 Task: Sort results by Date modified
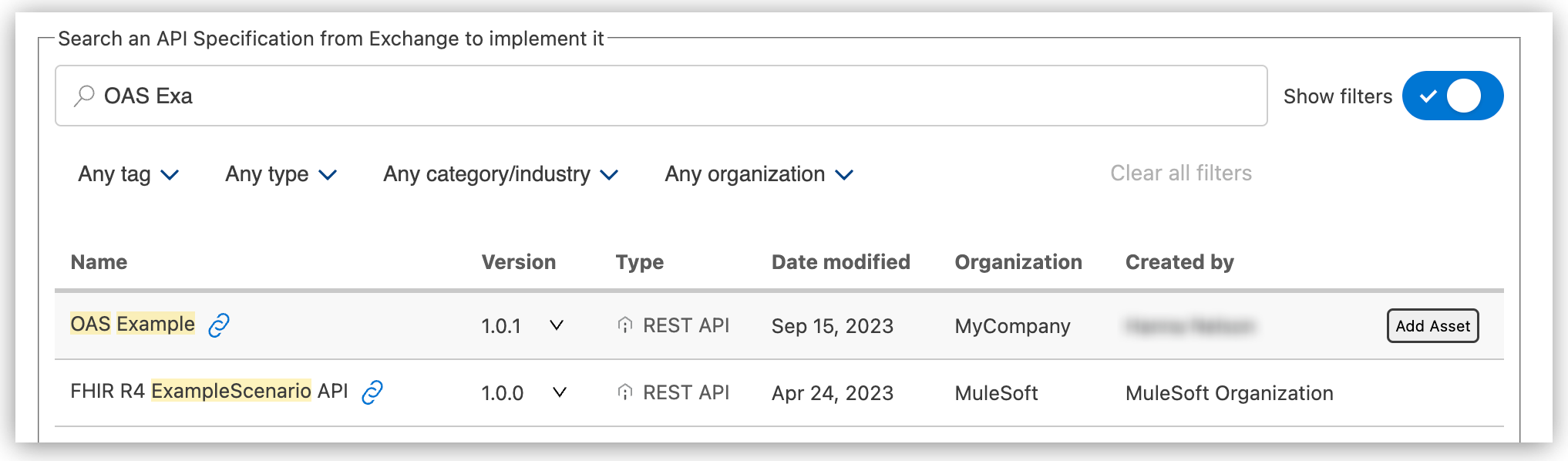point(840,262)
